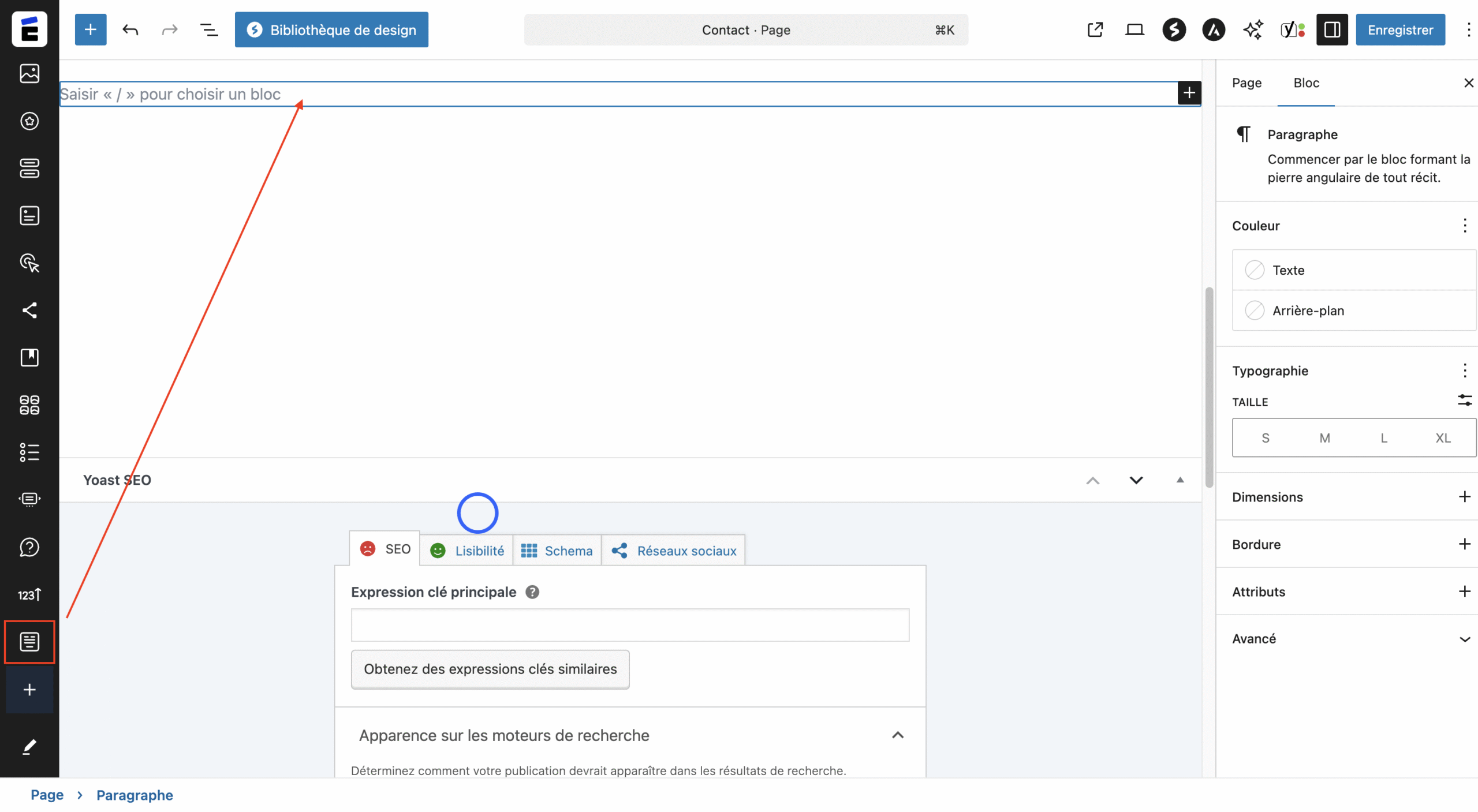The image size is (1478, 812).
Task: Click the Yoast SEO icon in the top bar
Action: coord(1292,29)
